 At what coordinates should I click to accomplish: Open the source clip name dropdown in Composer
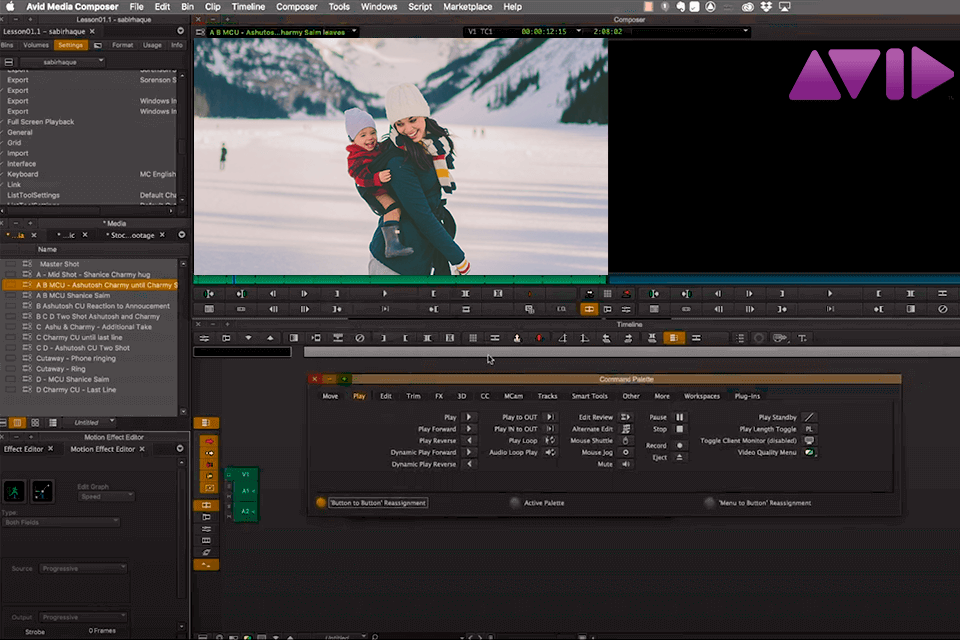(354, 31)
